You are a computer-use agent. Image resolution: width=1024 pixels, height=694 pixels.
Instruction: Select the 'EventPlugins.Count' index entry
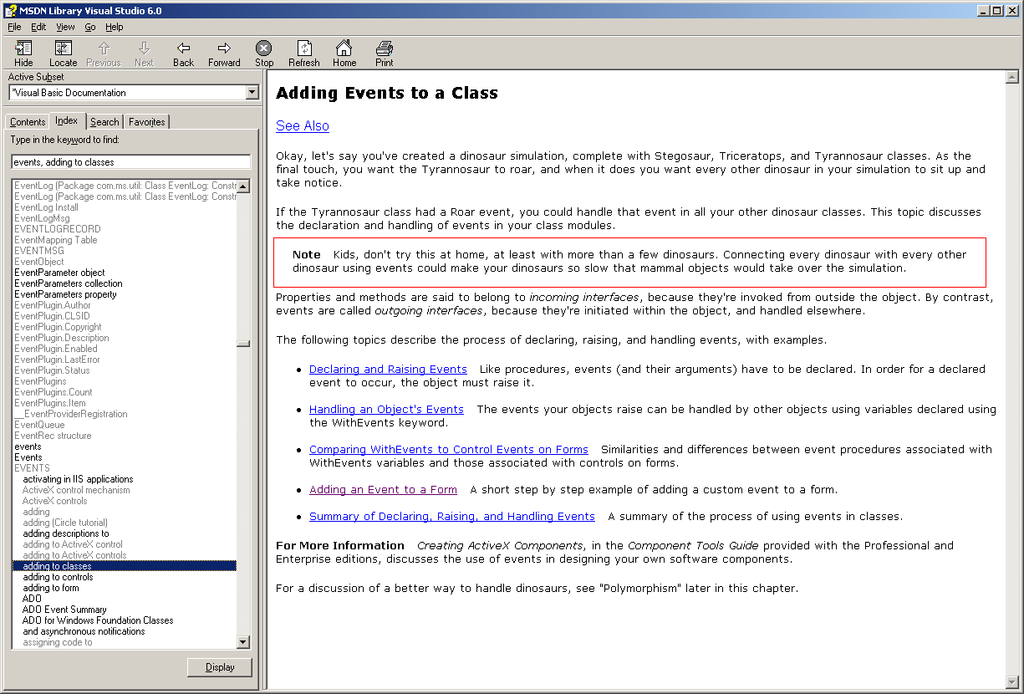53,392
